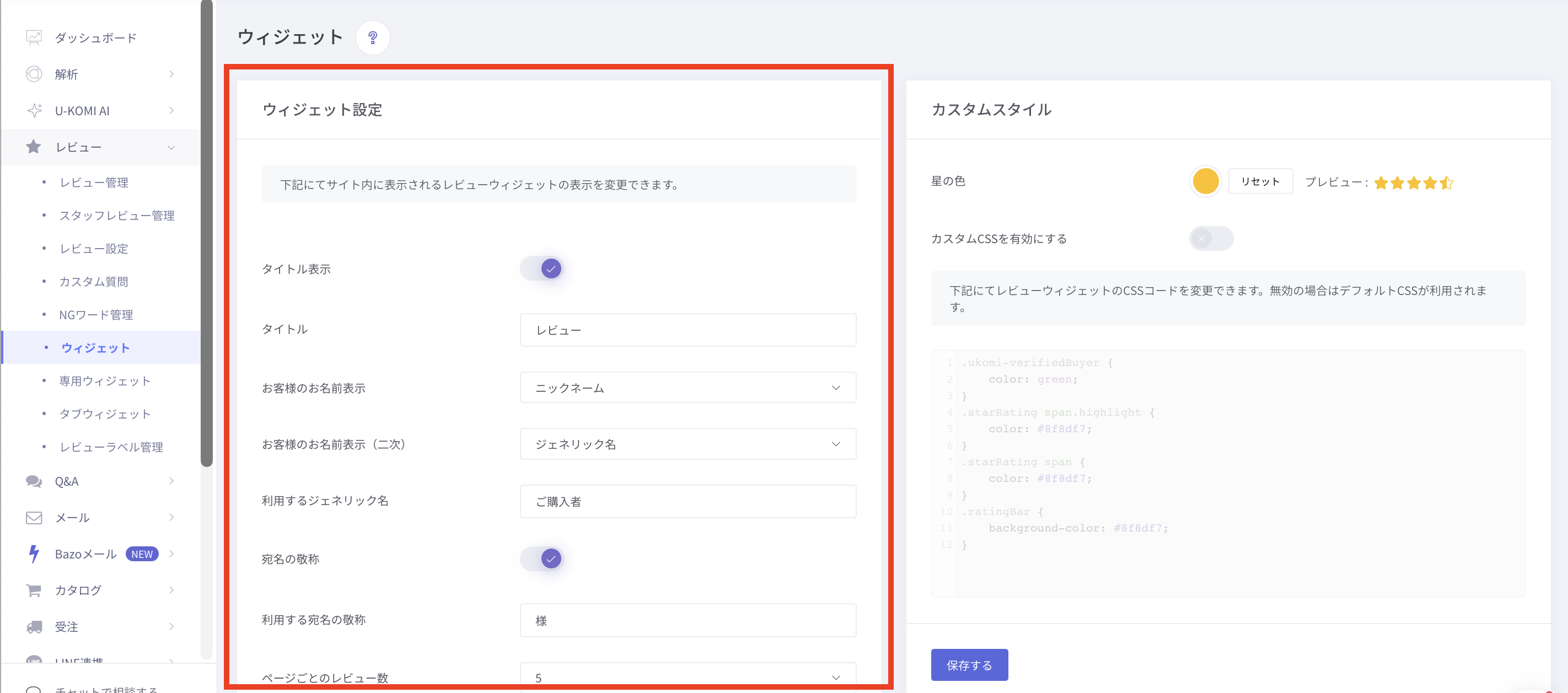This screenshot has height=693, width=1568.
Task: Enable the カスタムCSSを有効にする switch
Action: tap(1211, 239)
